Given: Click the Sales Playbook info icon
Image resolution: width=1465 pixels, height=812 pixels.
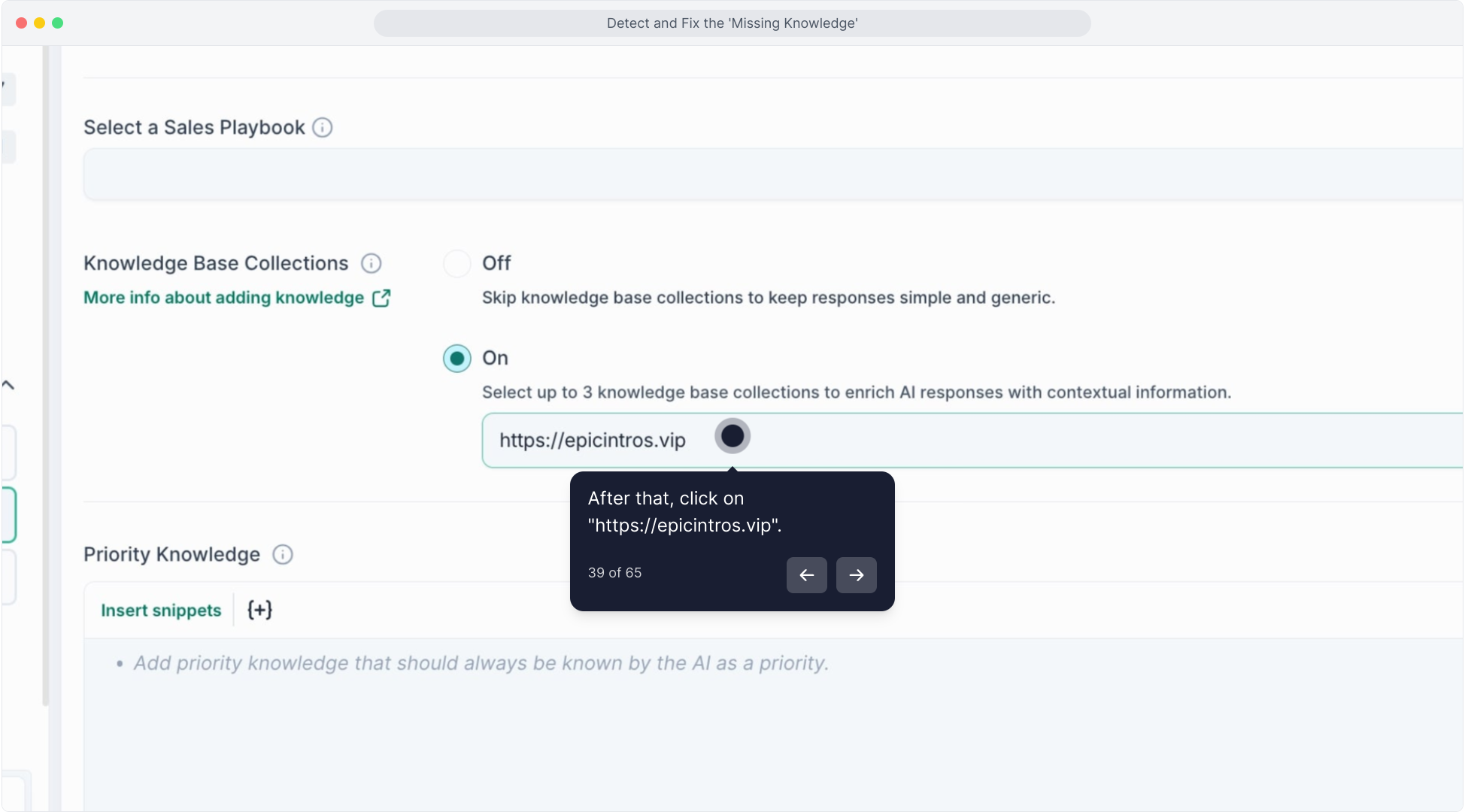Looking at the screenshot, I should pos(323,128).
